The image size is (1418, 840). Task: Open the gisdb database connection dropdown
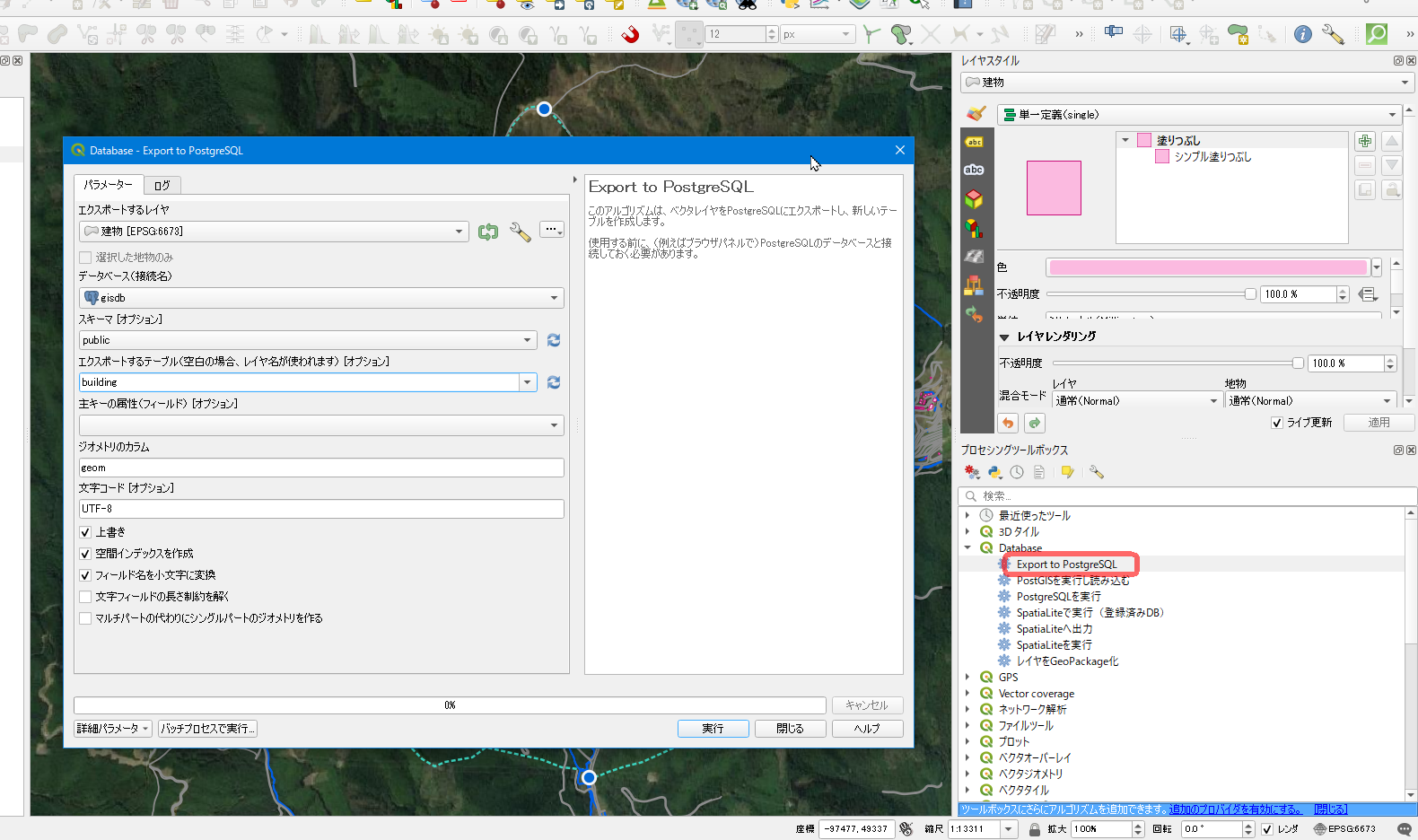point(321,298)
